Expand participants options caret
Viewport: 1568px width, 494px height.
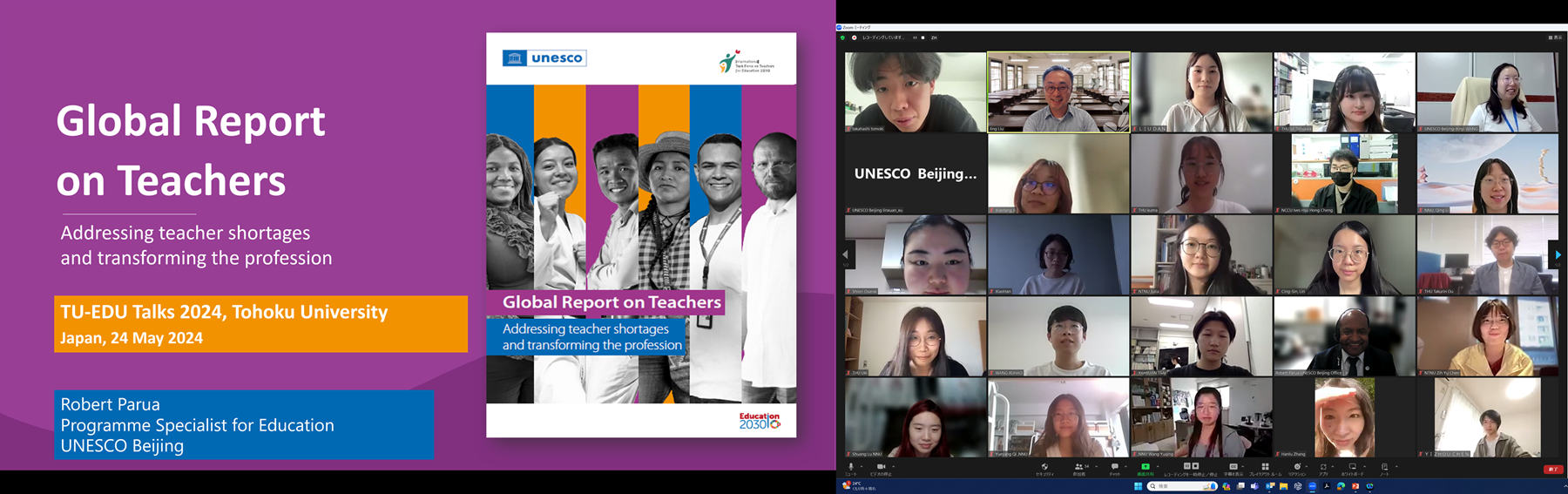1097,466
